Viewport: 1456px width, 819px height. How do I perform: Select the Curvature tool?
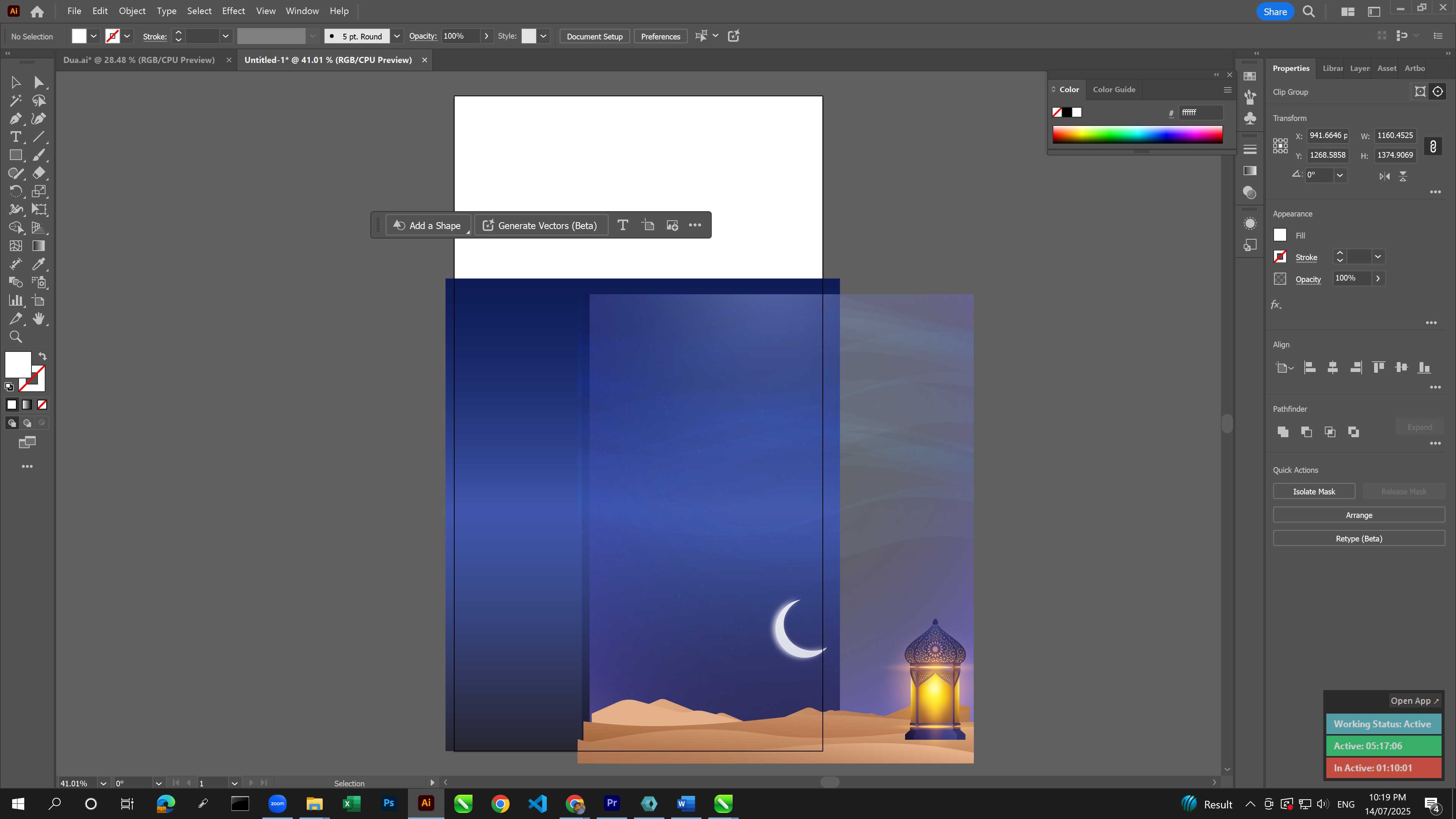click(38, 119)
